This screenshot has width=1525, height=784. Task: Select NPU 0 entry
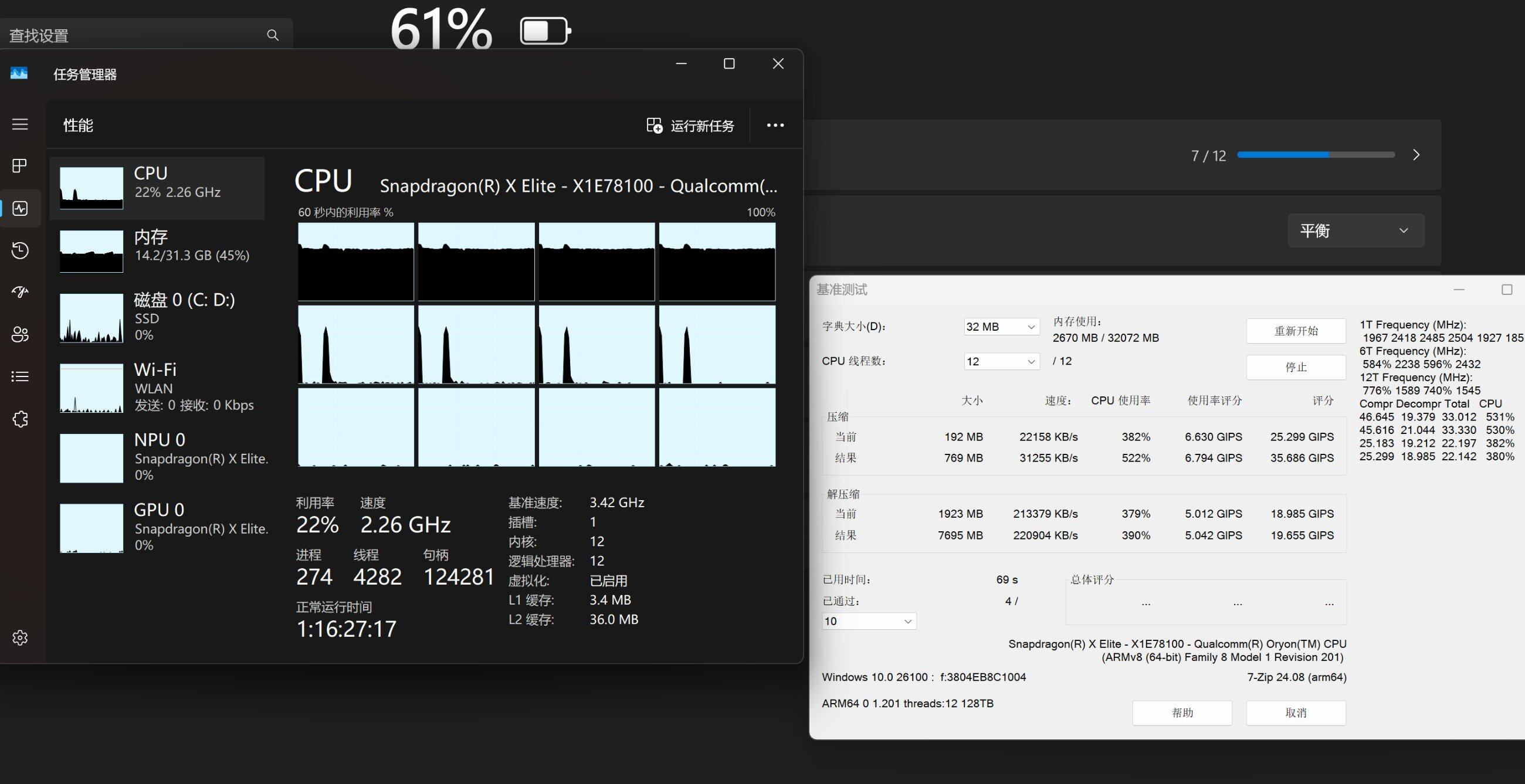pos(157,457)
